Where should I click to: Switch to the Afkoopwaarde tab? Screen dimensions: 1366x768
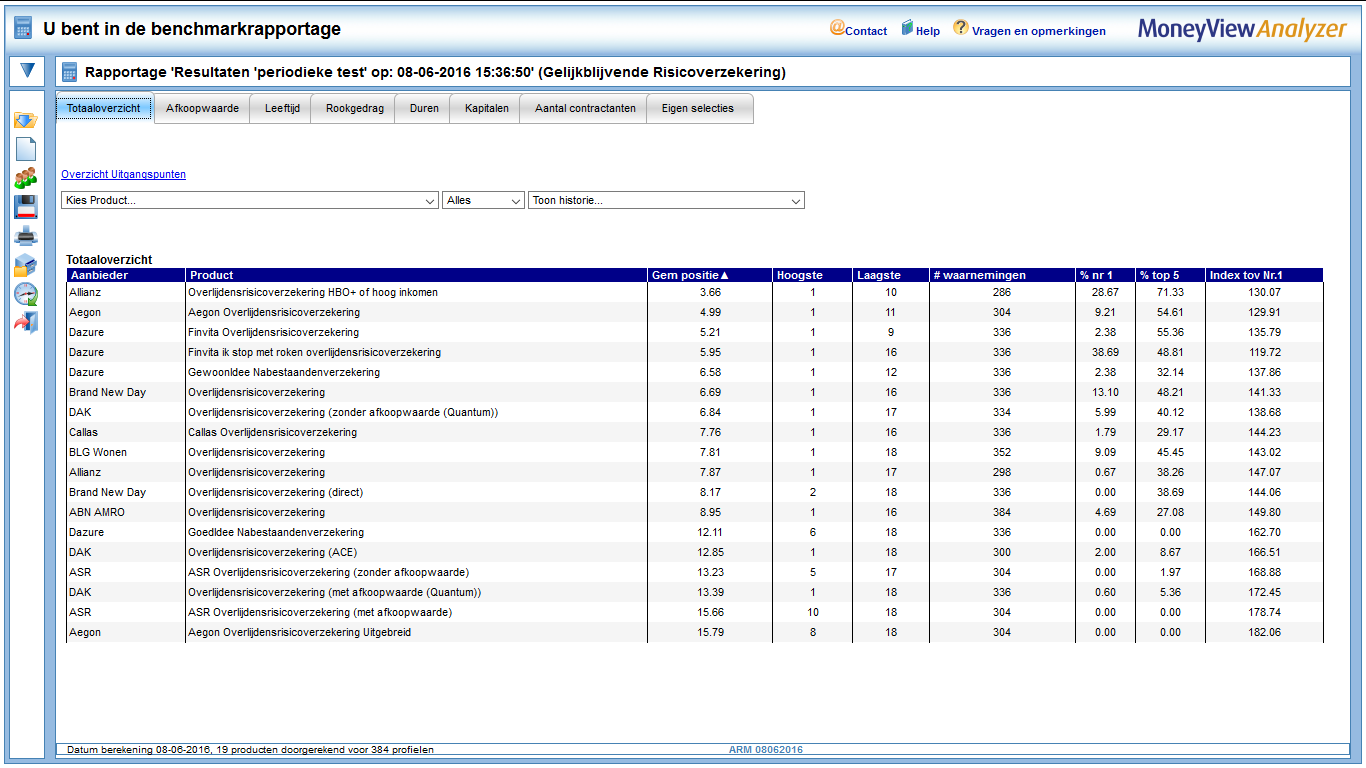202,108
